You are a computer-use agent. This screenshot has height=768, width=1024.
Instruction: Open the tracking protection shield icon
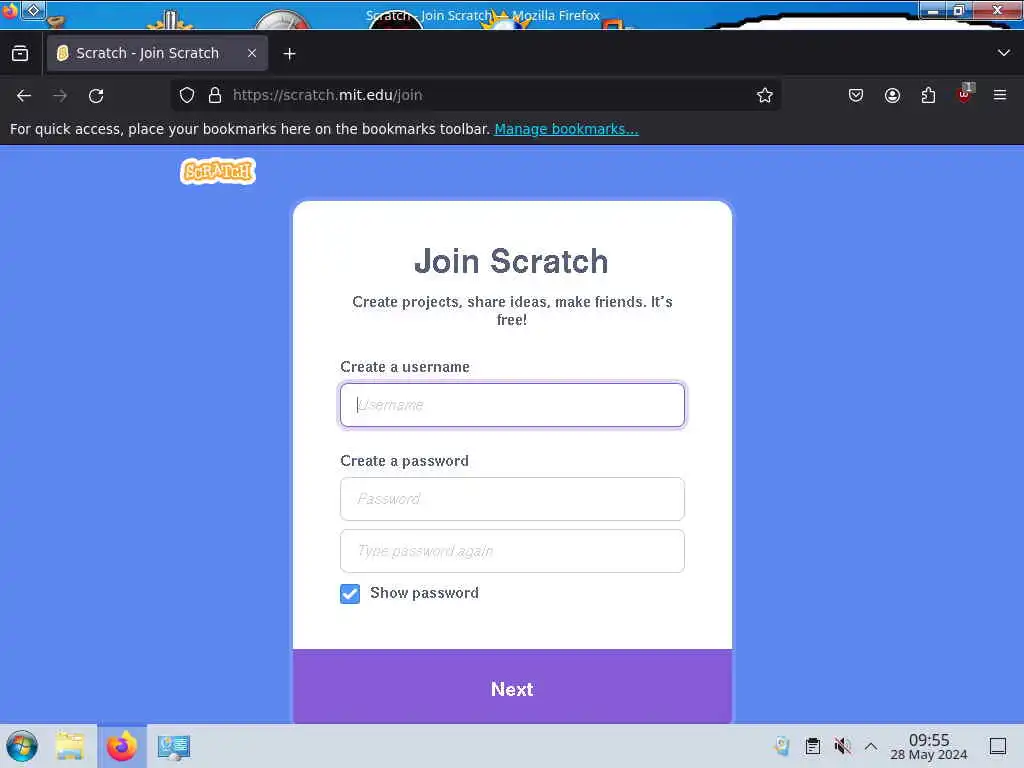click(187, 95)
